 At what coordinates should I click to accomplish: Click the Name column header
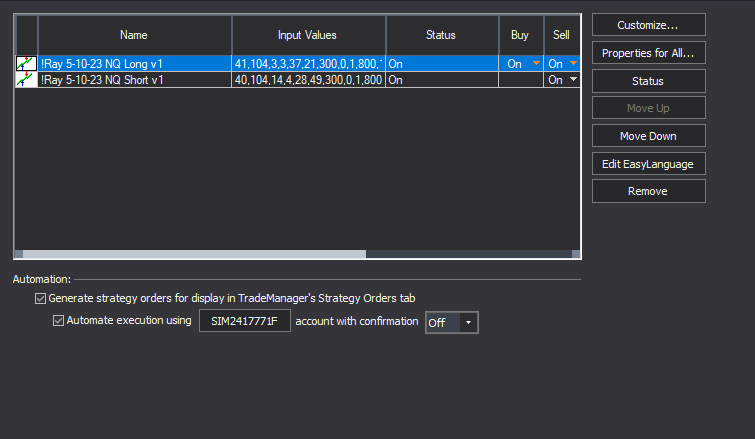click(x=134, y=35)
